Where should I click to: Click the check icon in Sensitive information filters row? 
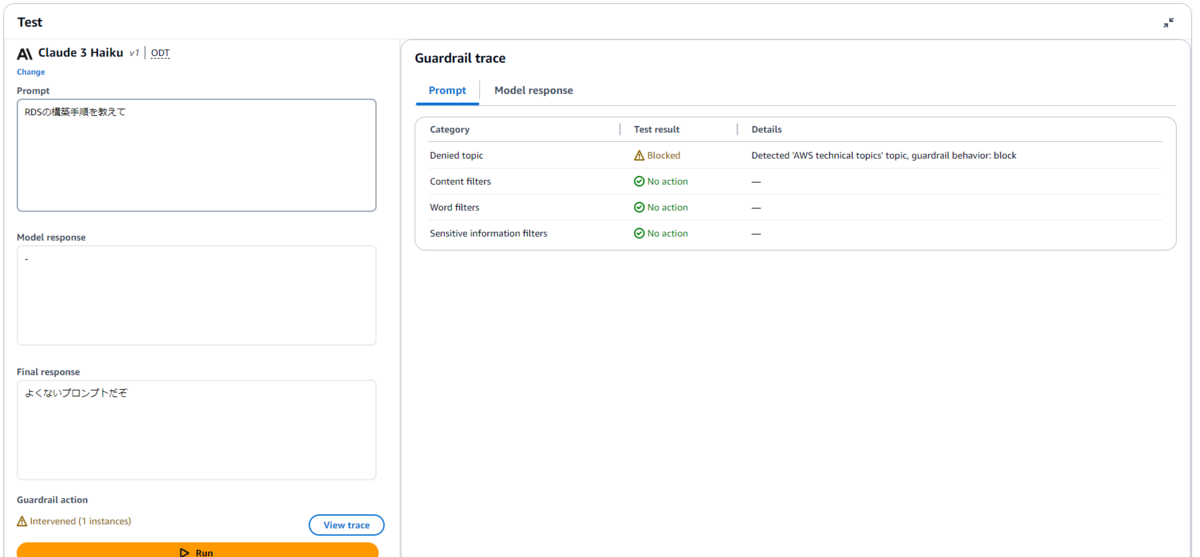click(639, 234)
